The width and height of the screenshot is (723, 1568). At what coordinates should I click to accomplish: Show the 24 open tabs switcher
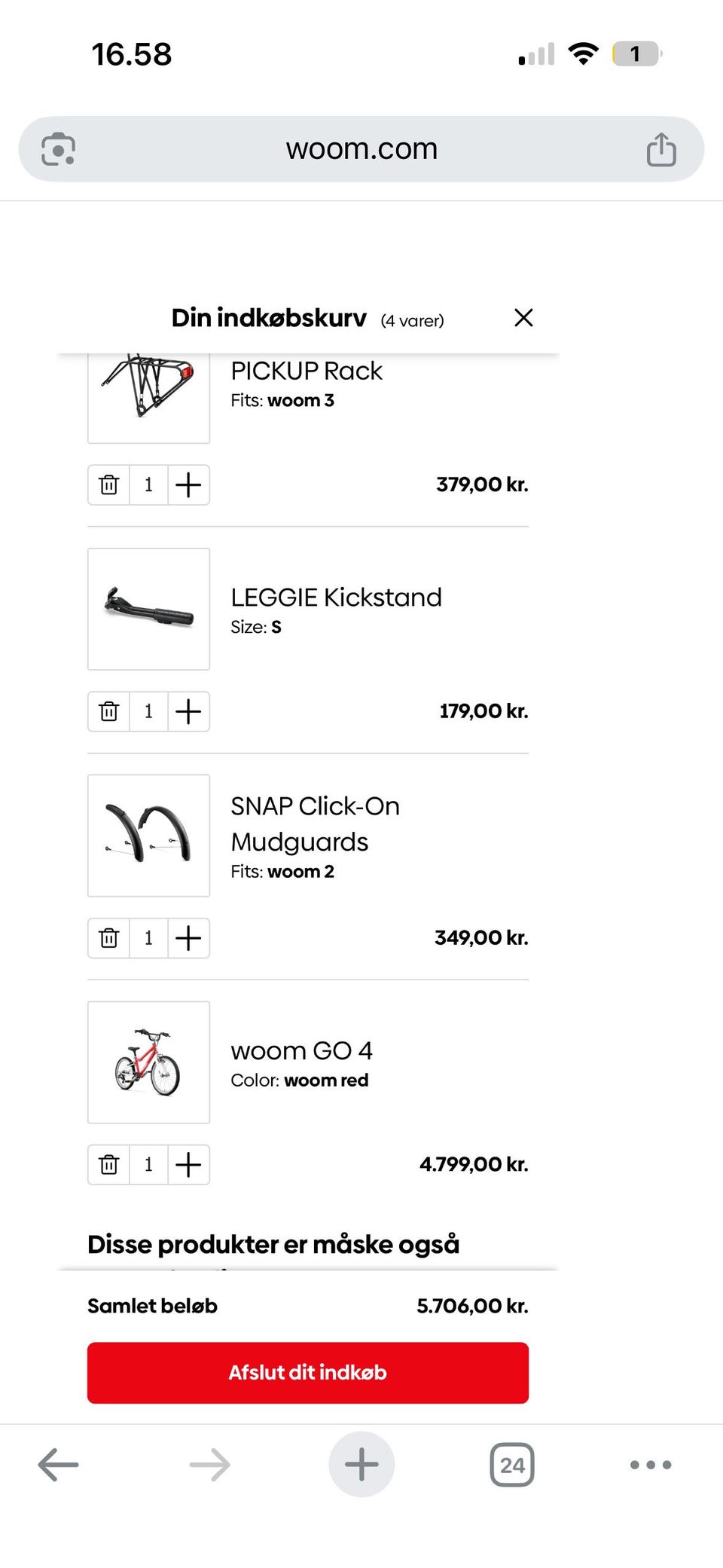click(x=512, y=1465)
